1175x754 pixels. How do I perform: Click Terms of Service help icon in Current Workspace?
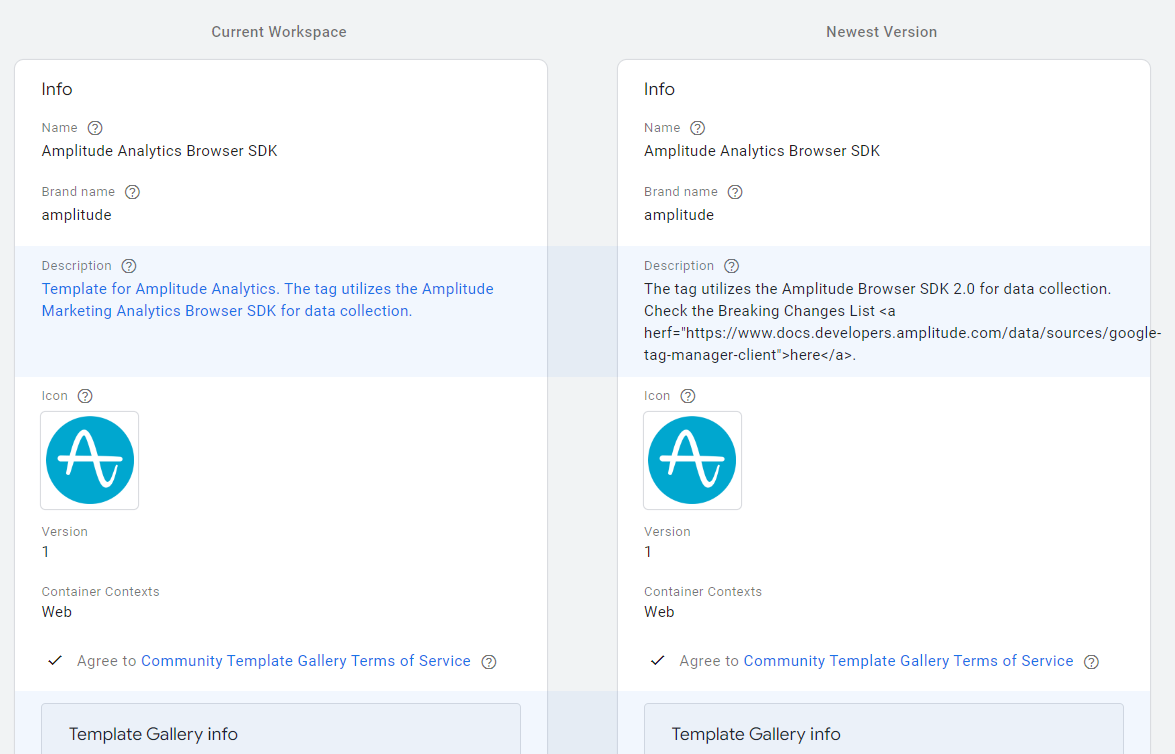point(489,662)
